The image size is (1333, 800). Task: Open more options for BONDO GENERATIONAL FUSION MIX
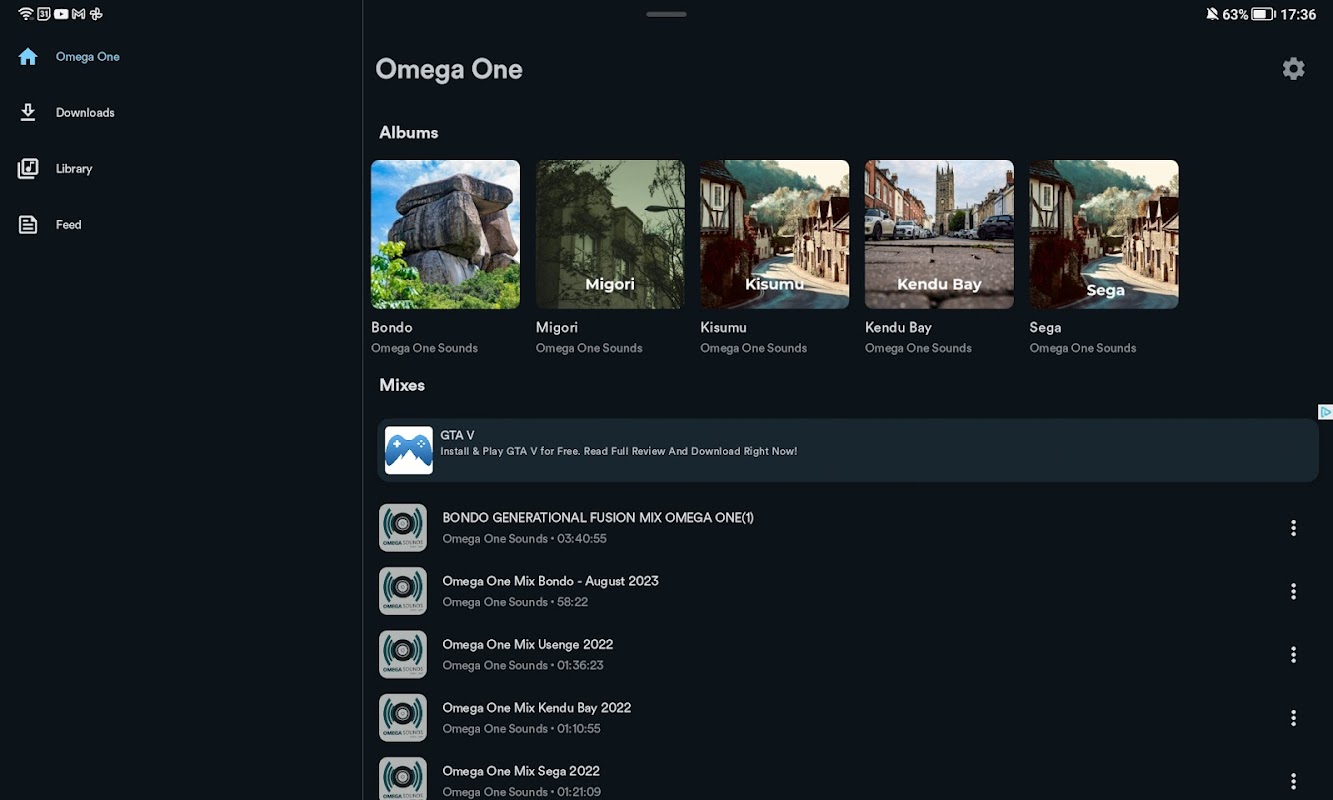point(1293,528)
